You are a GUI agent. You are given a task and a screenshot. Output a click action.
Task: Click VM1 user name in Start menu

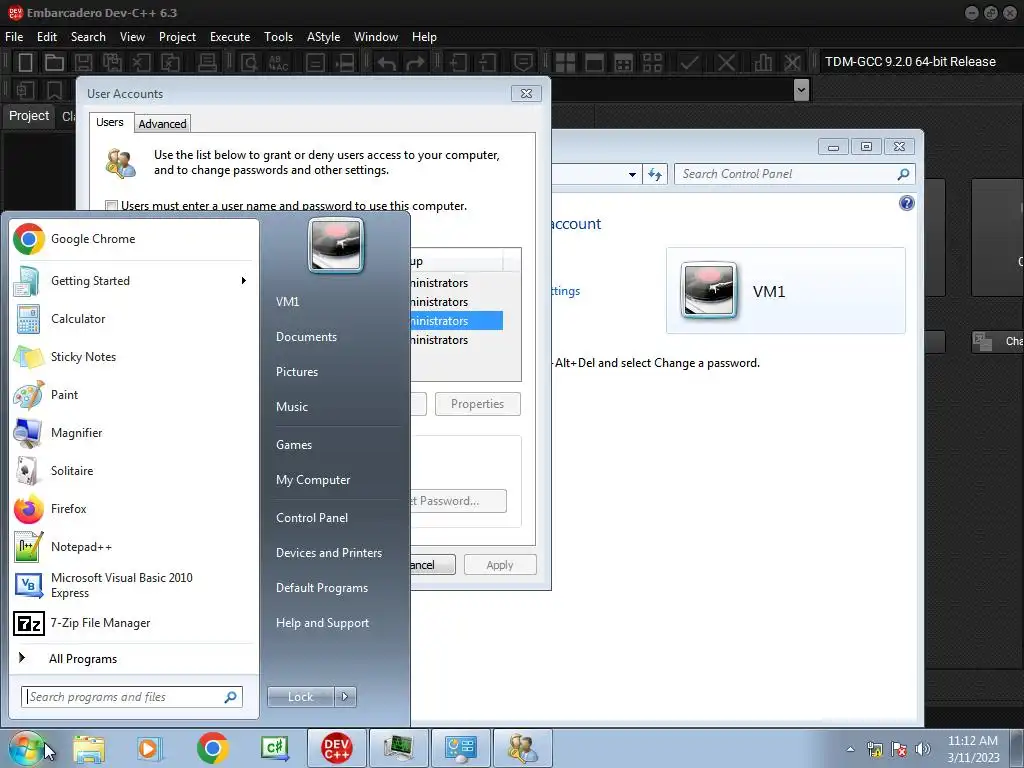tap(287, 302)
